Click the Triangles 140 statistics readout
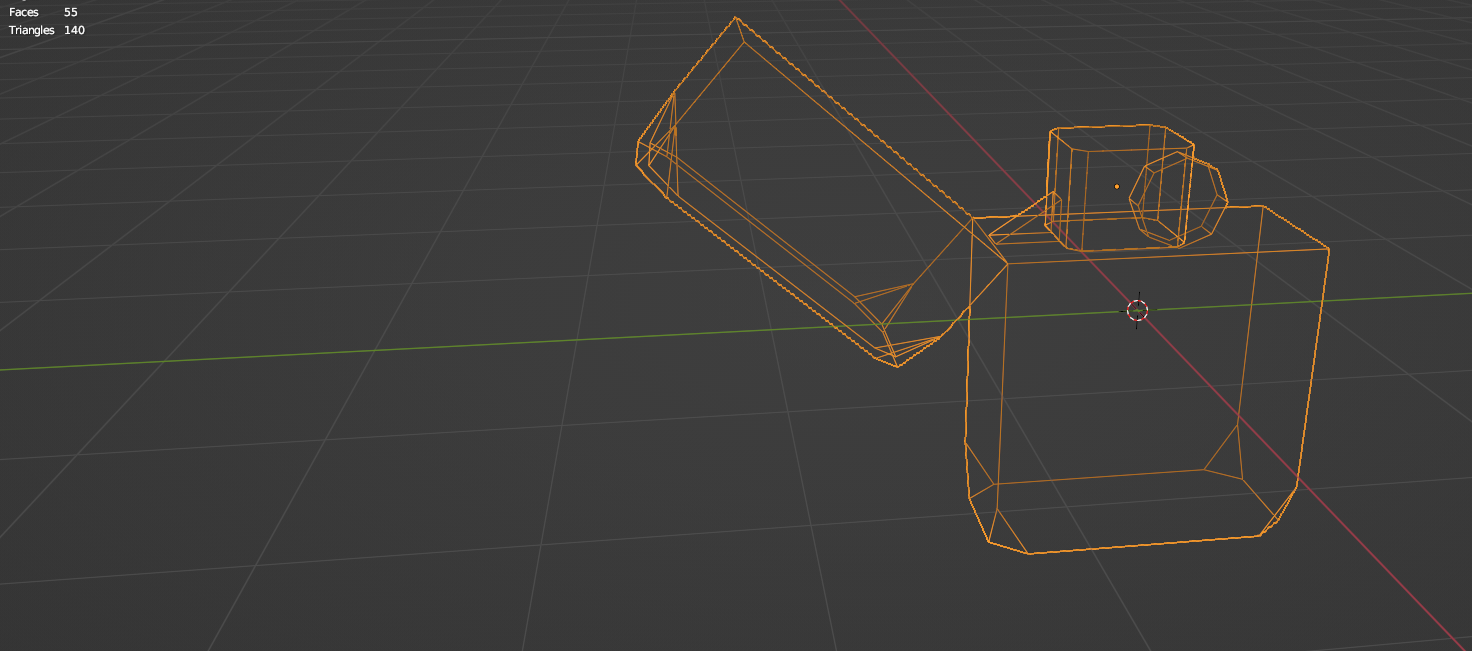Viewport: 1472px width, 651px height. click(x=47, y=30)
